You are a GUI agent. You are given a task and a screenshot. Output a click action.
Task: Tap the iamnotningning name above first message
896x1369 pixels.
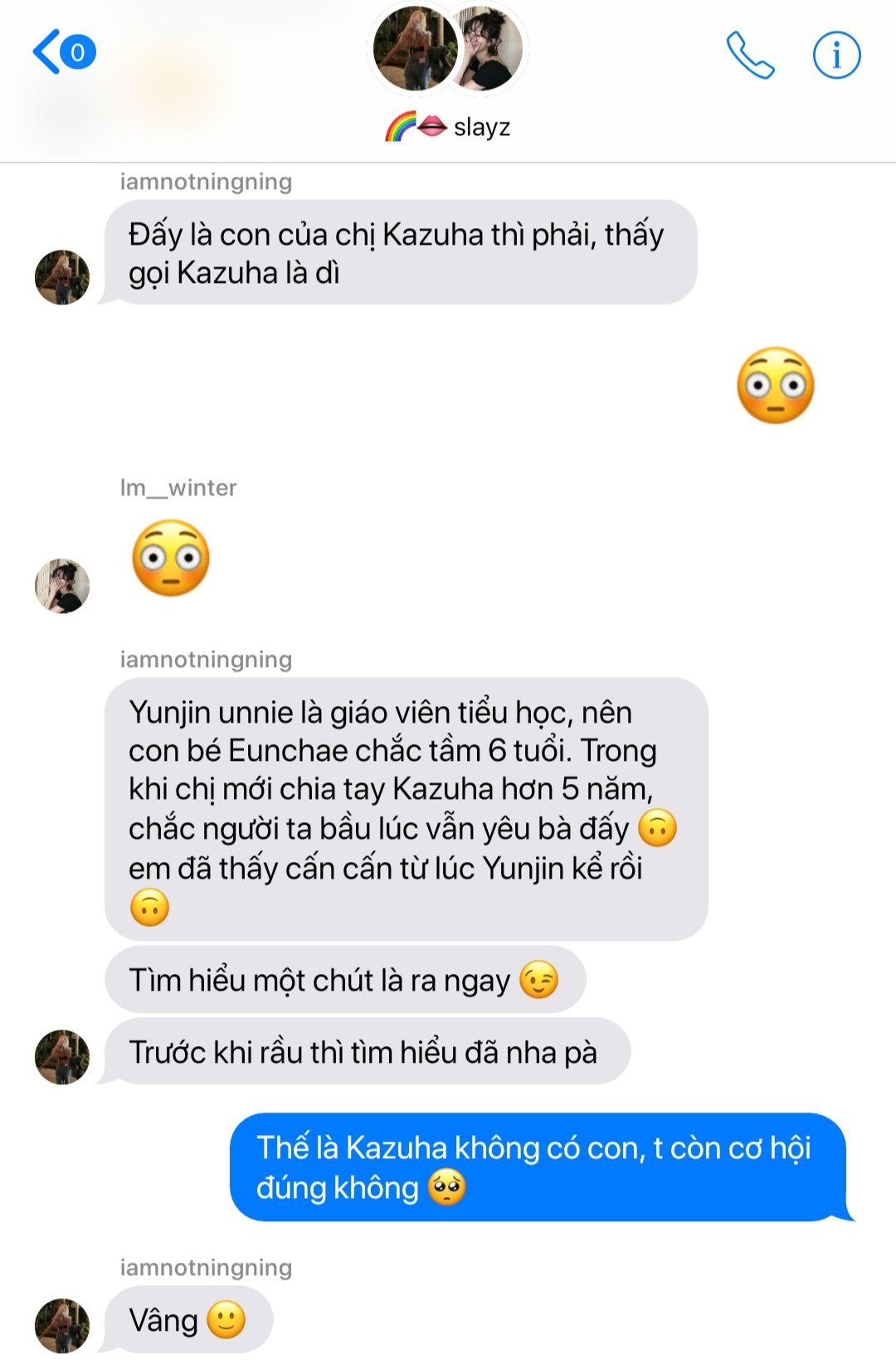pos(206,182)
